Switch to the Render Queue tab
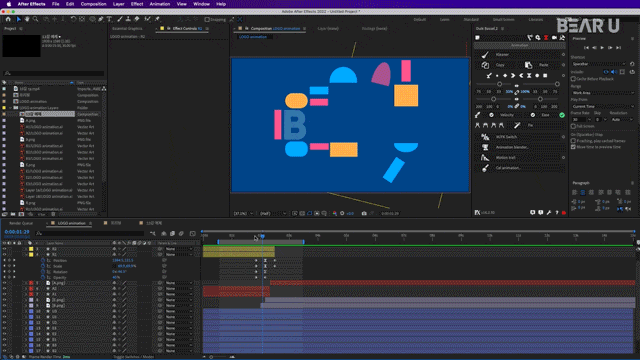 click(x=21, y=223)
